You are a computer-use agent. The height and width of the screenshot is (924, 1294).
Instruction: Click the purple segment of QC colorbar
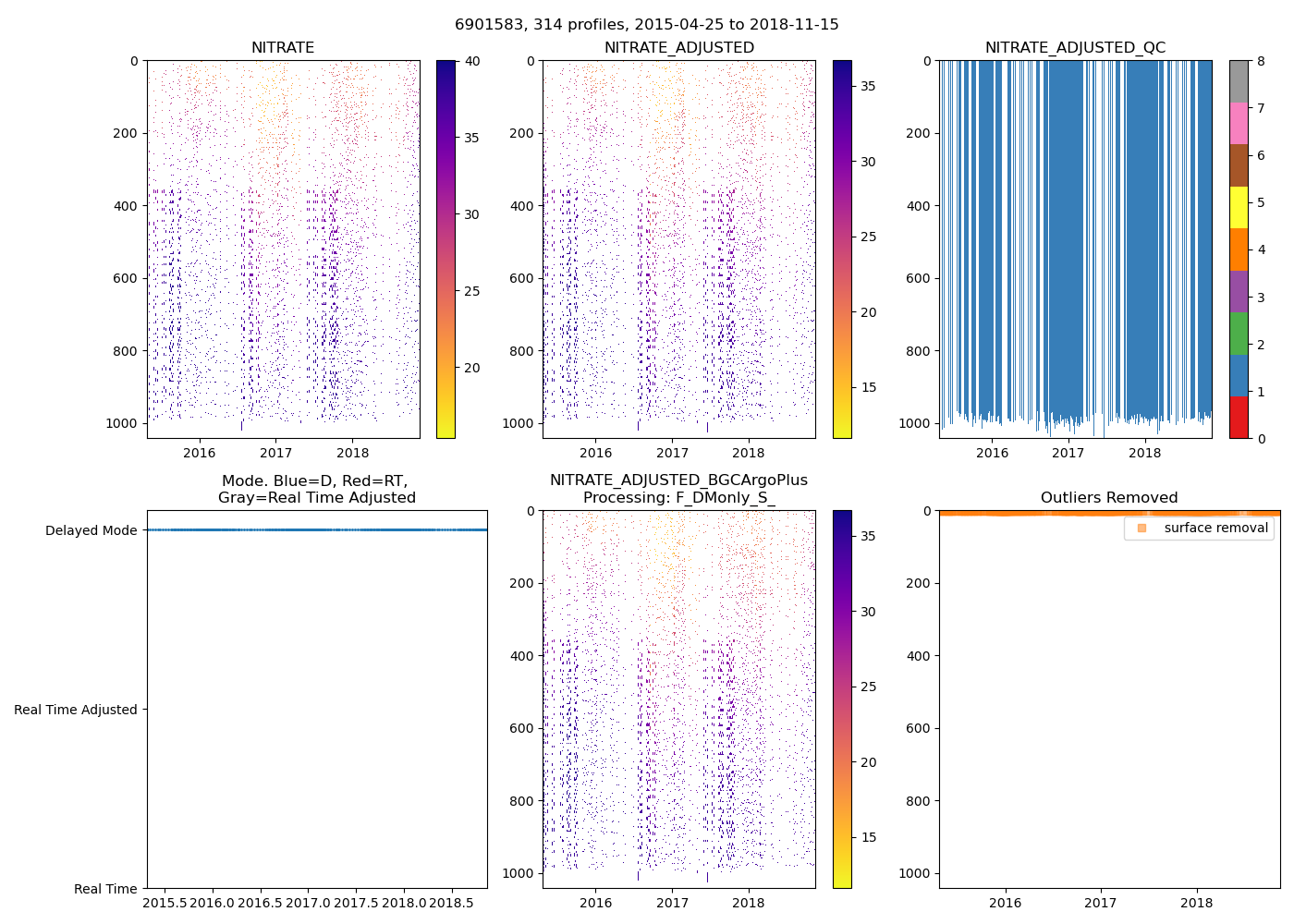1239,291
